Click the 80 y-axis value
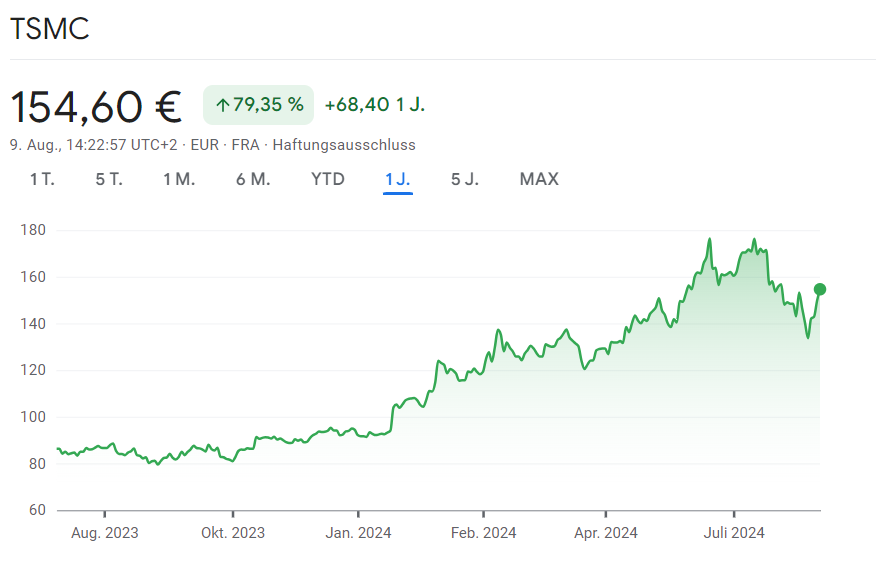Screen dimensions: 876x561 (37, 464)
